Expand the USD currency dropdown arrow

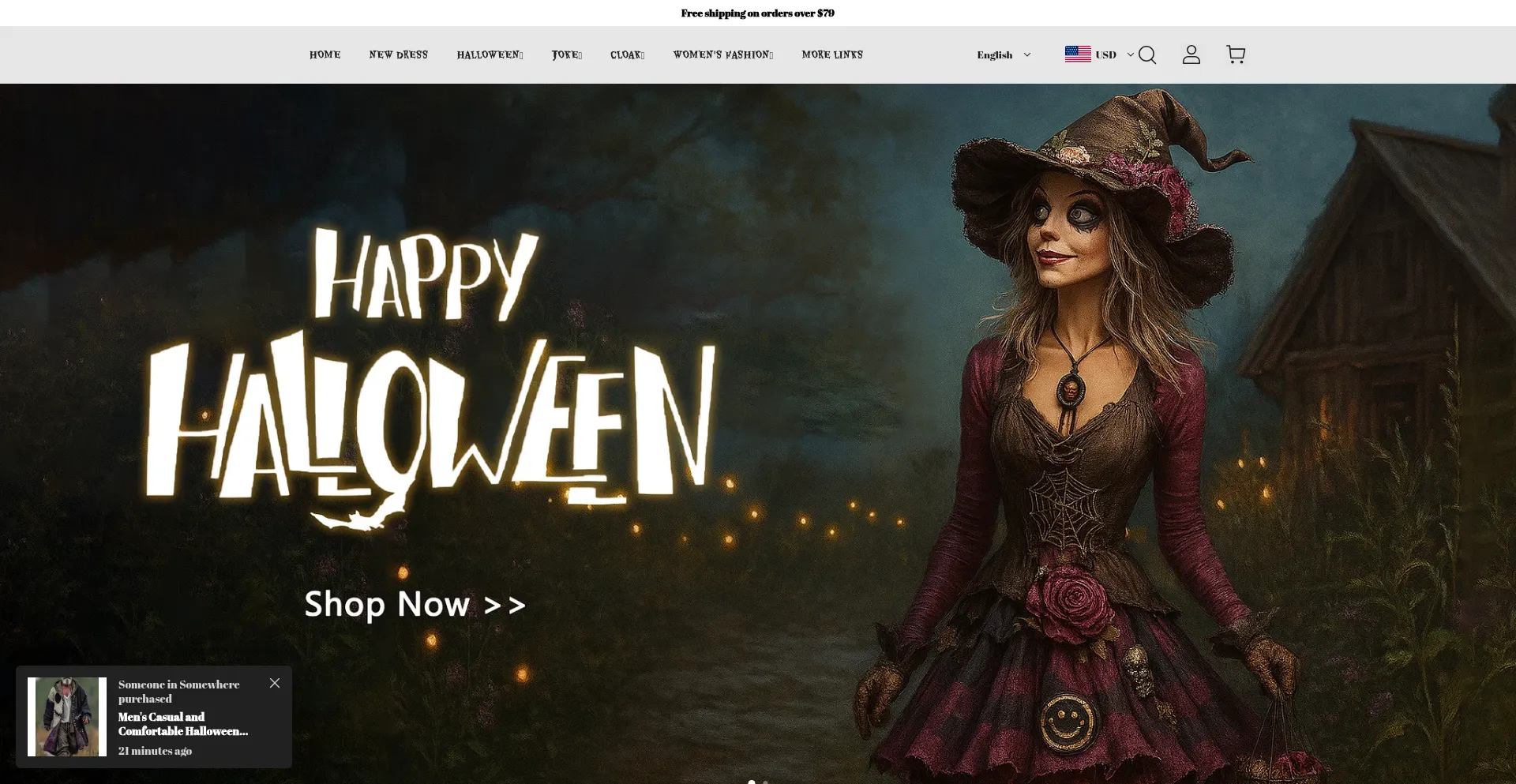point(1130,54)
